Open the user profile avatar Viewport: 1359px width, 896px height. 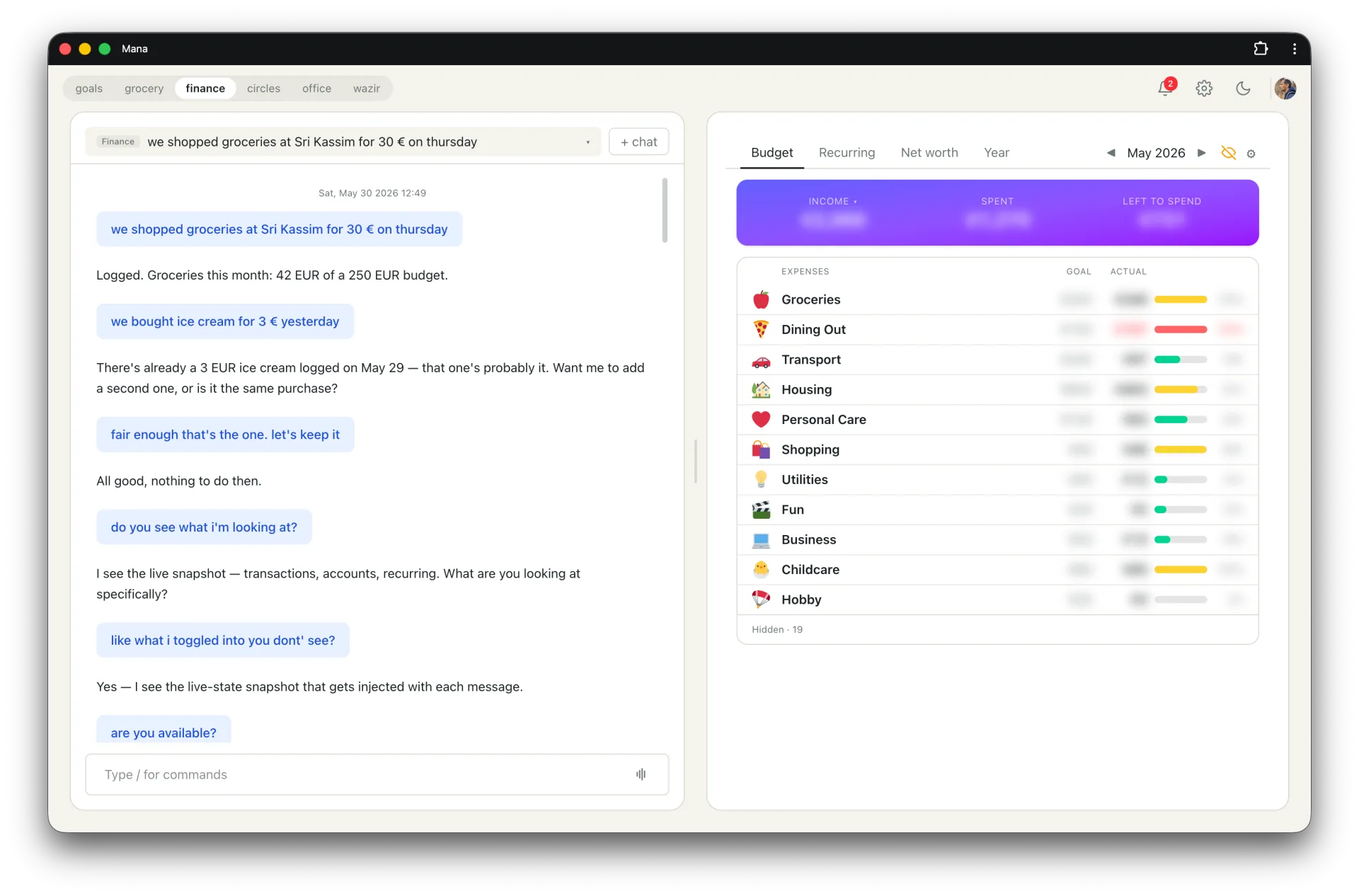click(x=1285, y=88)
